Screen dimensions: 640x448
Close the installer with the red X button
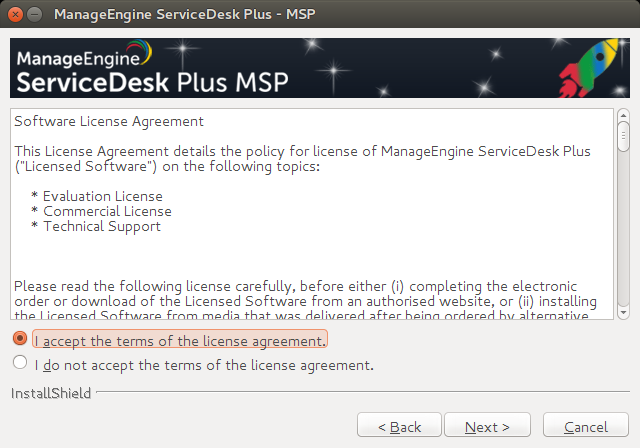point(15,15)
